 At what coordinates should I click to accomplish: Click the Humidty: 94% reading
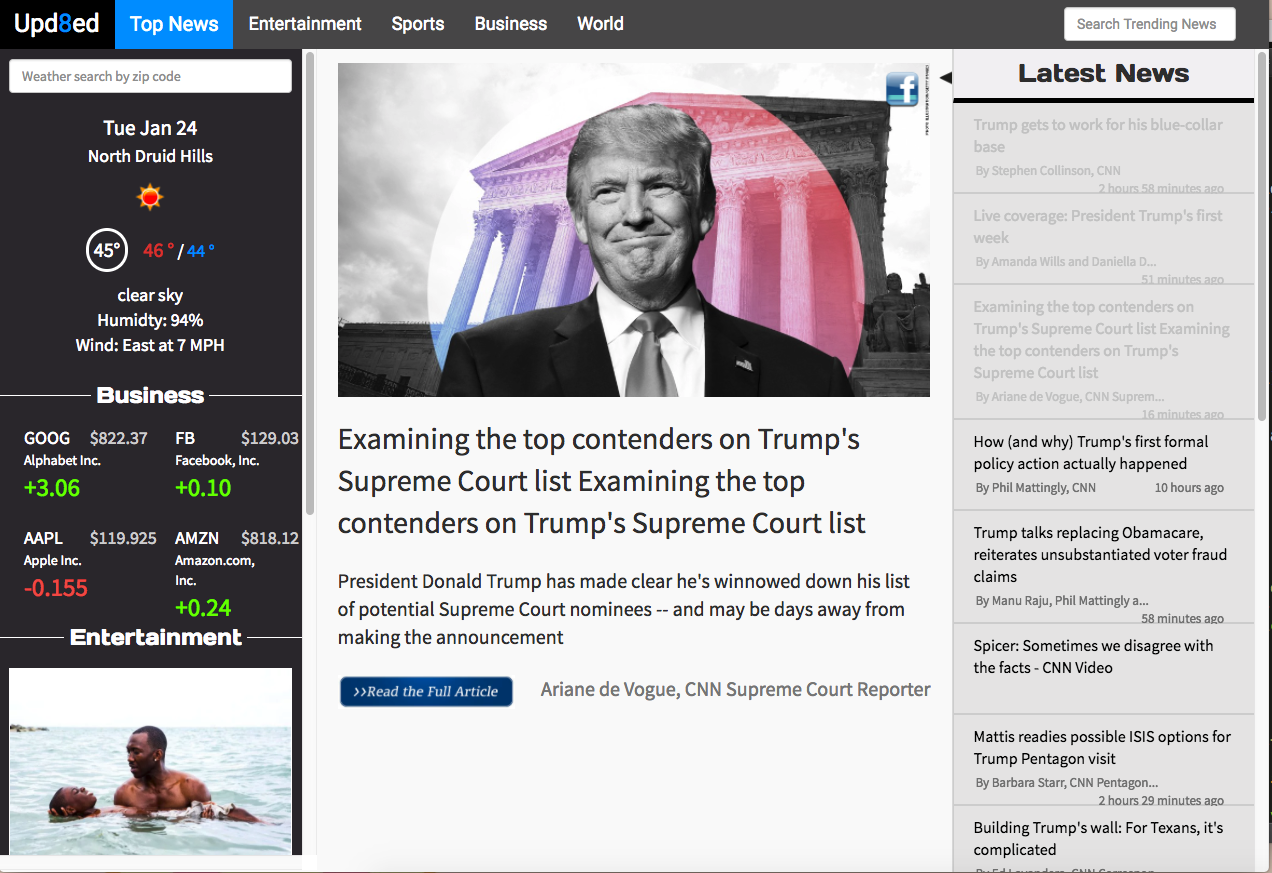pyautogui.click(x=150, y=320)
